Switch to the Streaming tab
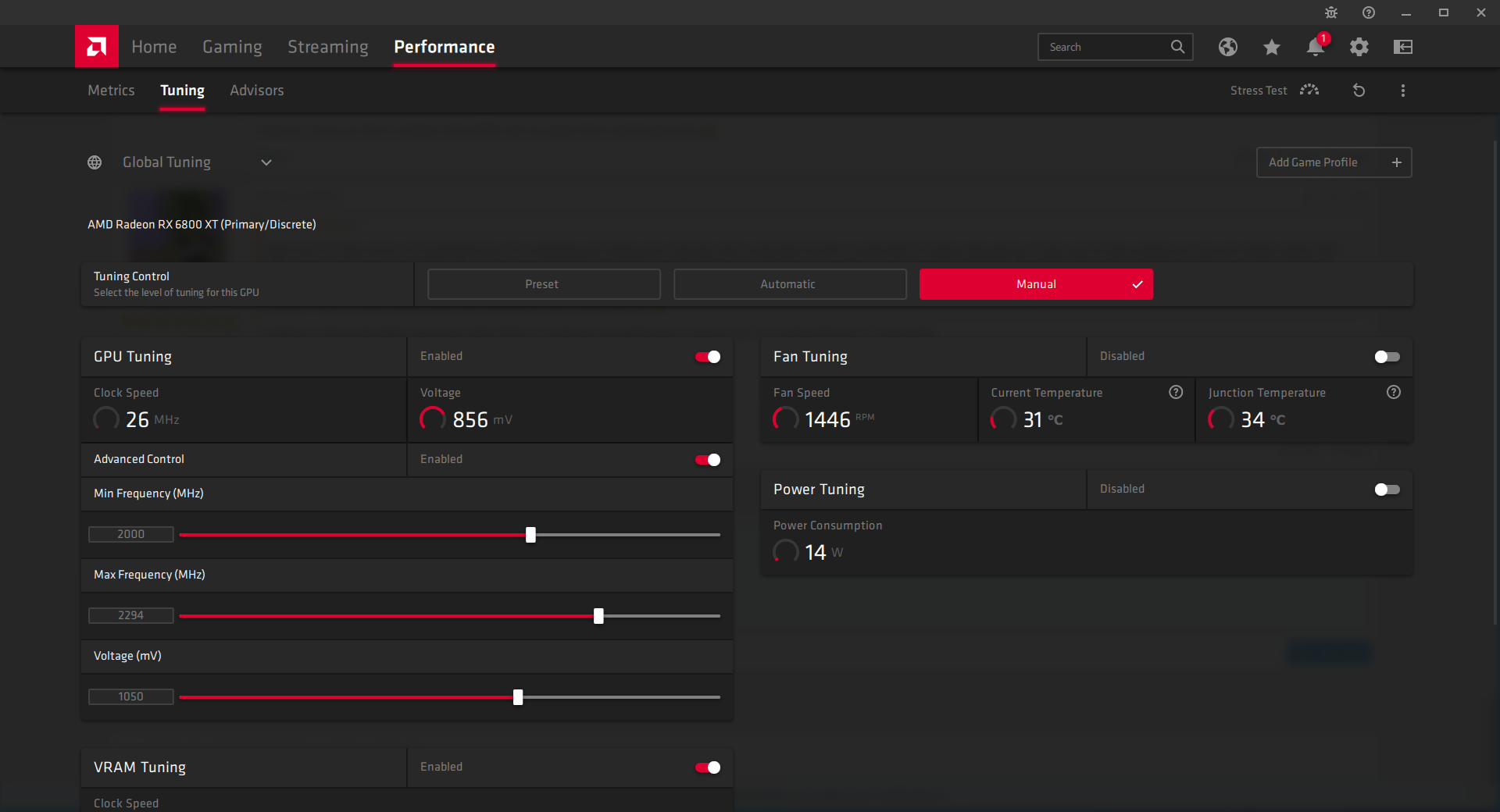This screenshot has width=1500, height=812. pyautogui.click(x=328, y=47)
